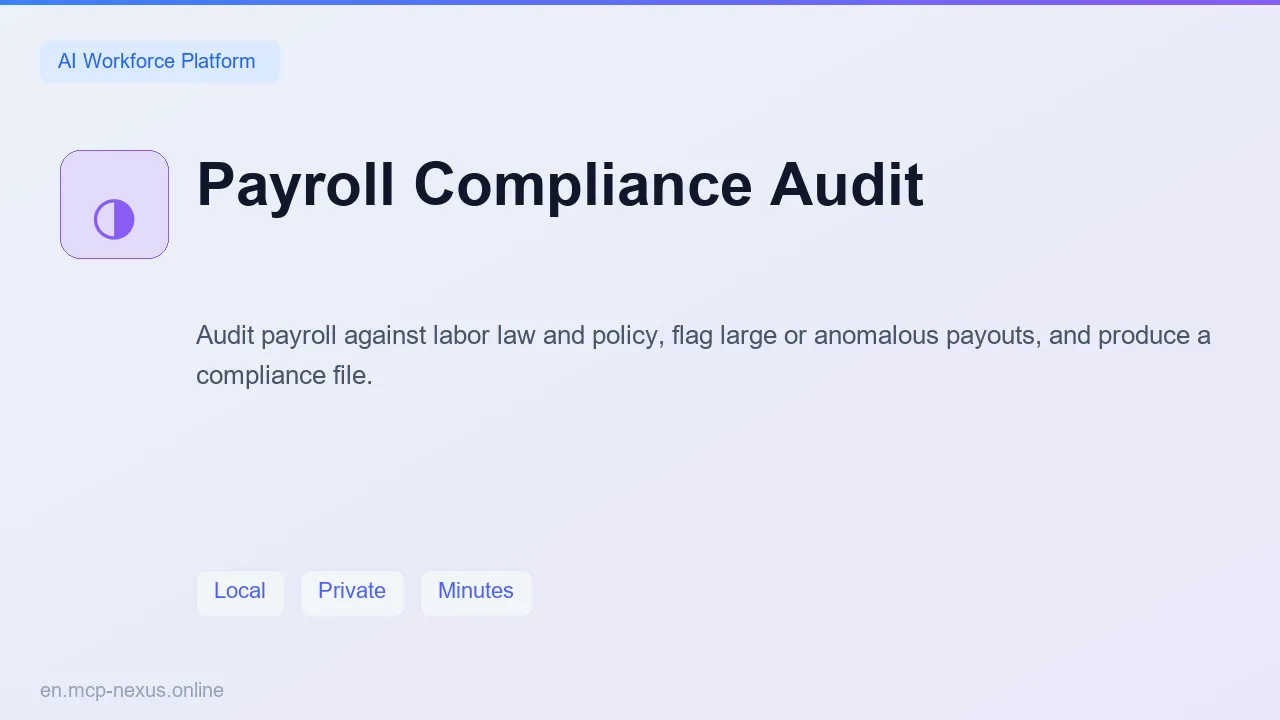Select the Minutes tag

coord(476,592)
